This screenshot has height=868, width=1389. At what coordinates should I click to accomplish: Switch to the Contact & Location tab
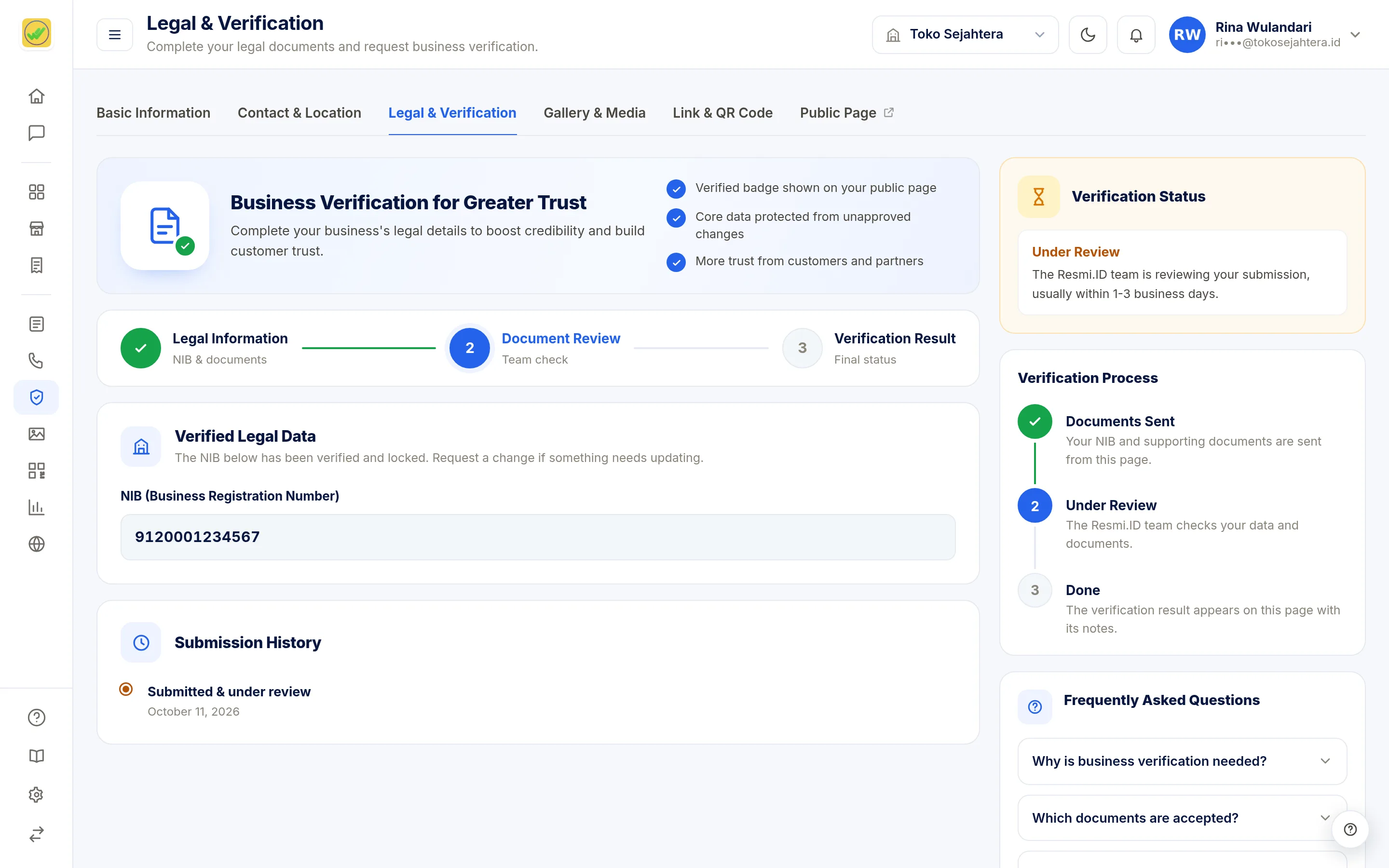[x=299, y=113]
